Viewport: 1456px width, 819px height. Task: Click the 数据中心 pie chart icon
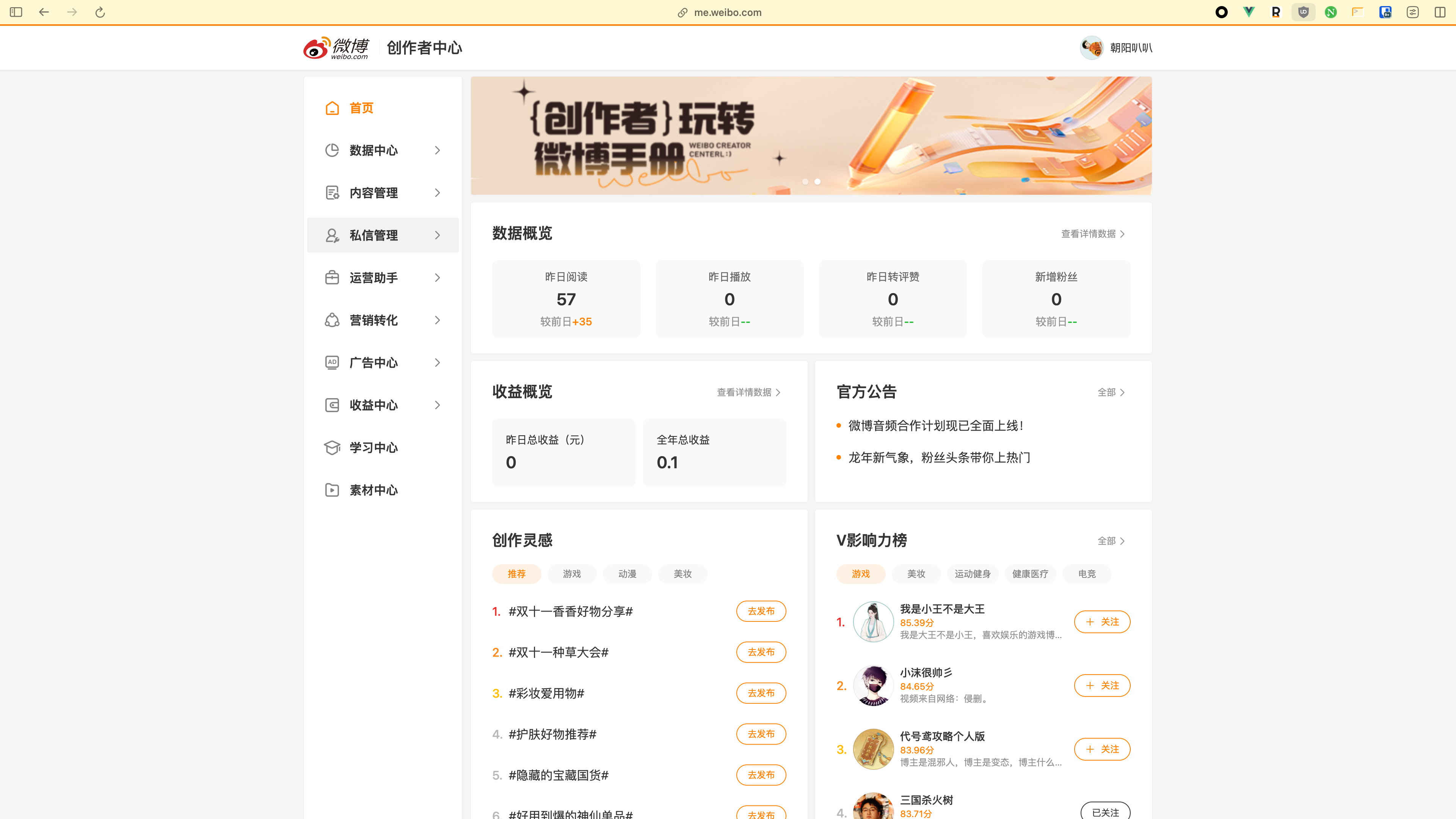[x=333, y=151]
